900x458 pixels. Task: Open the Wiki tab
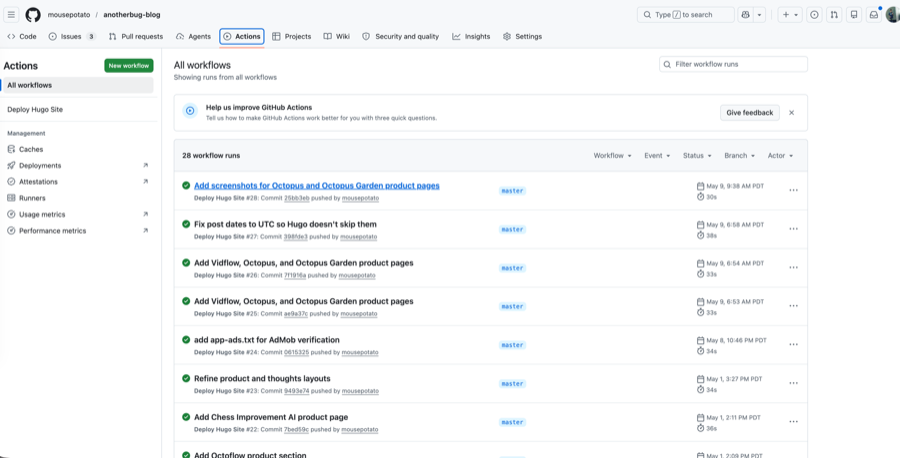[x=336, y=36]
